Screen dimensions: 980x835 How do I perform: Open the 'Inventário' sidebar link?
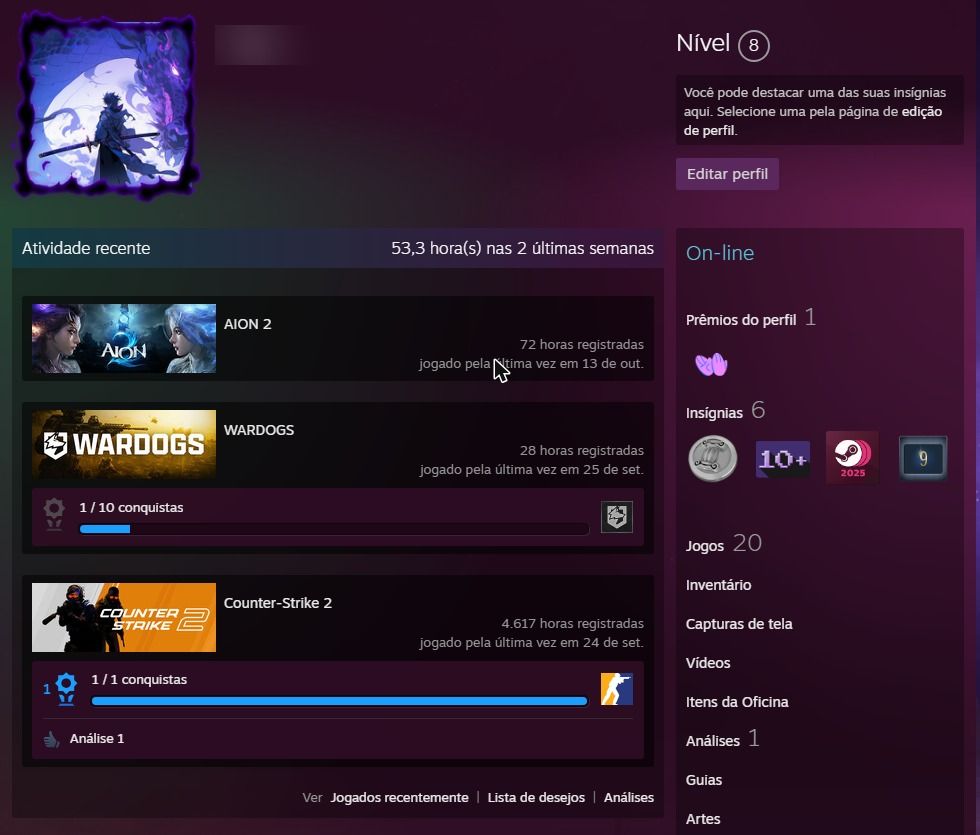(718, 585)
